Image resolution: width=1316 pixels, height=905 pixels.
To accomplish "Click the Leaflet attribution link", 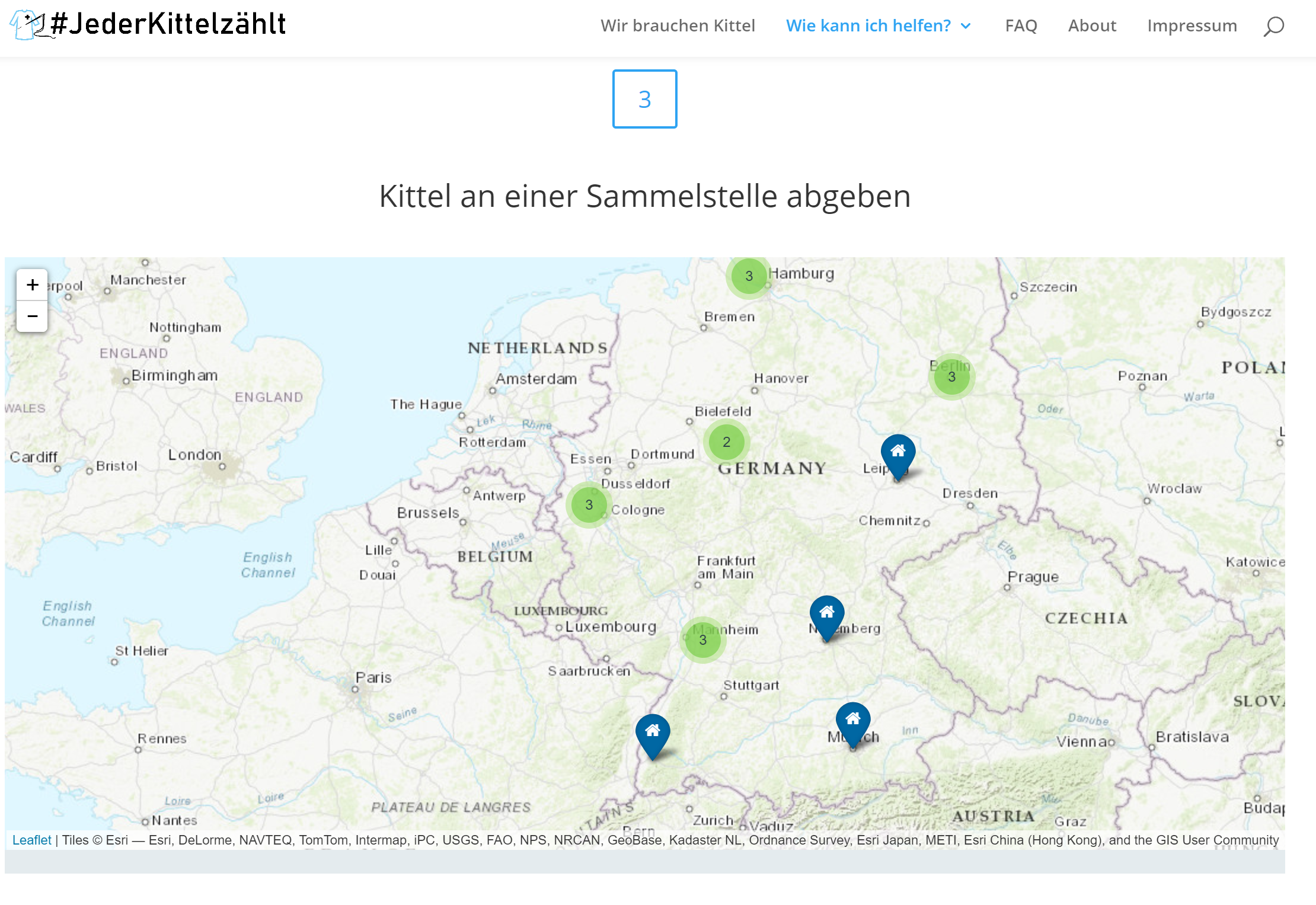I will tap(32, 840).
